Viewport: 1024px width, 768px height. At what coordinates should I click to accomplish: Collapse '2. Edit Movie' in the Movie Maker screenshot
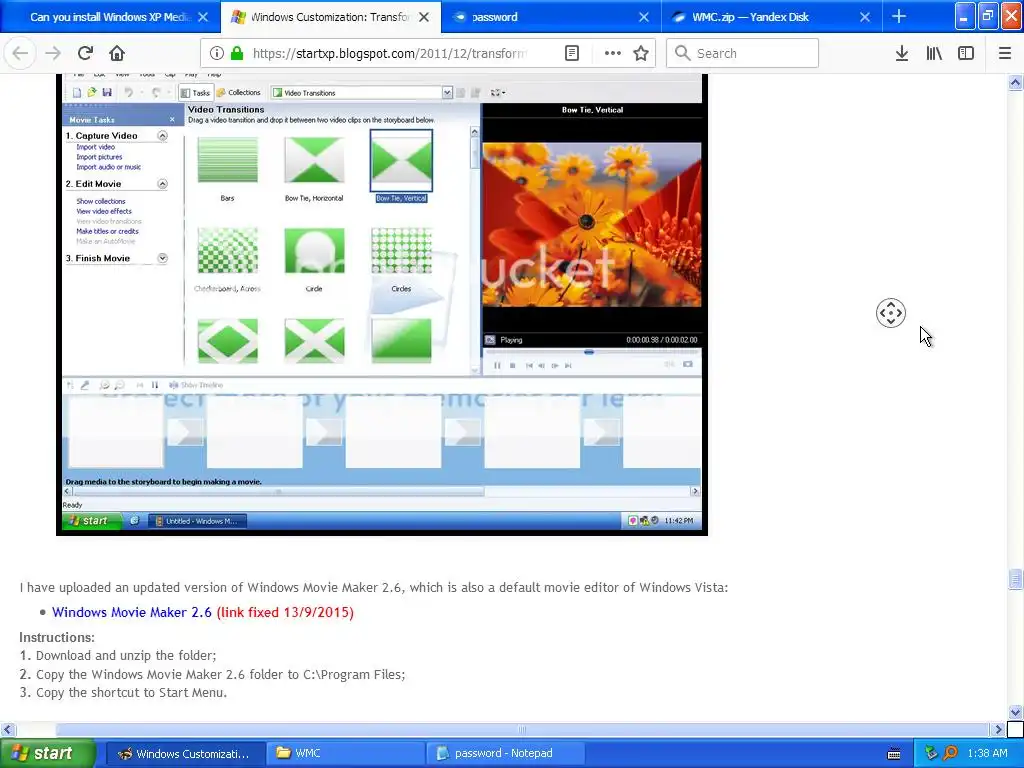pos(162,184)
